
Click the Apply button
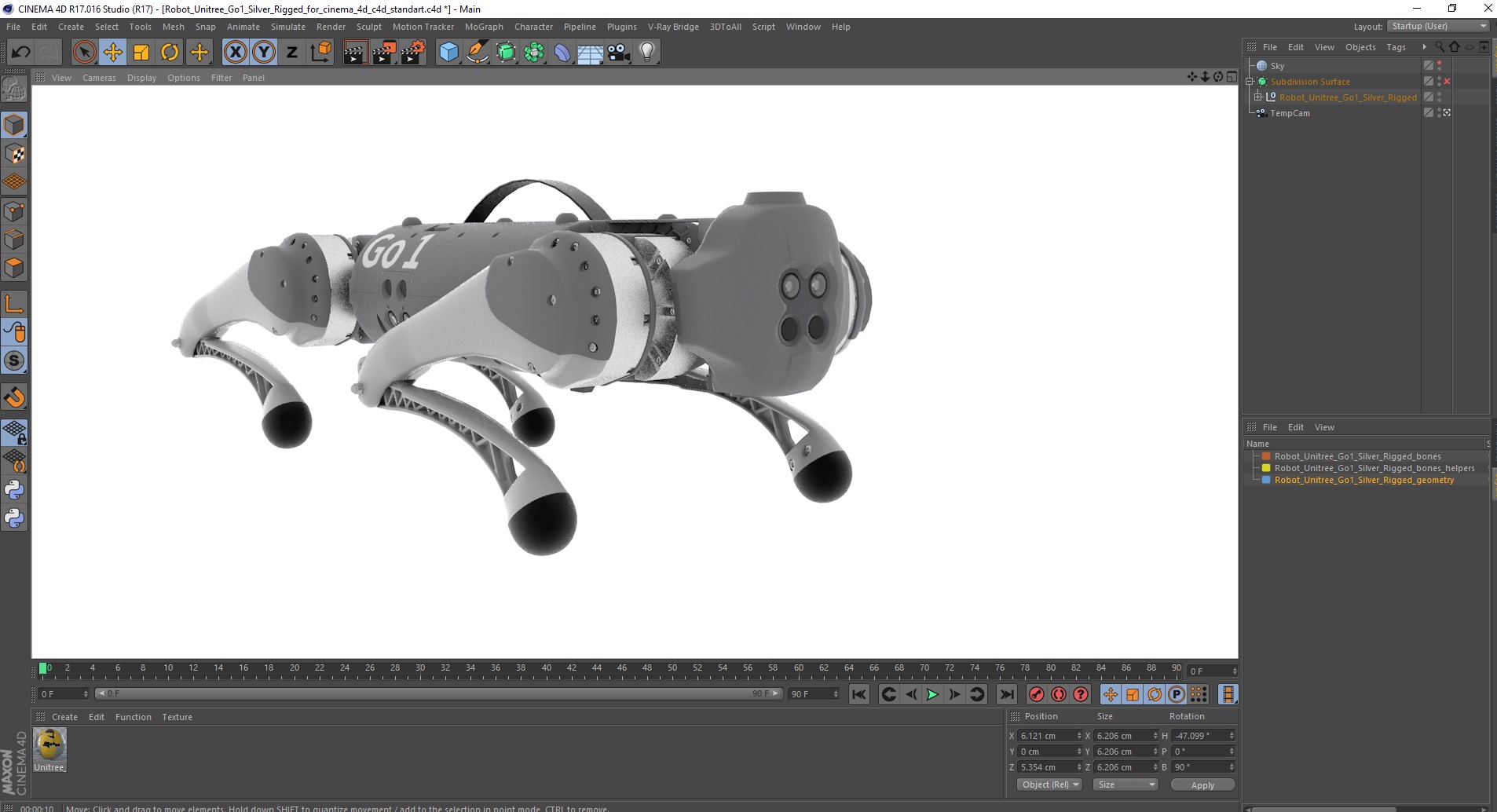pos(1202,785)
